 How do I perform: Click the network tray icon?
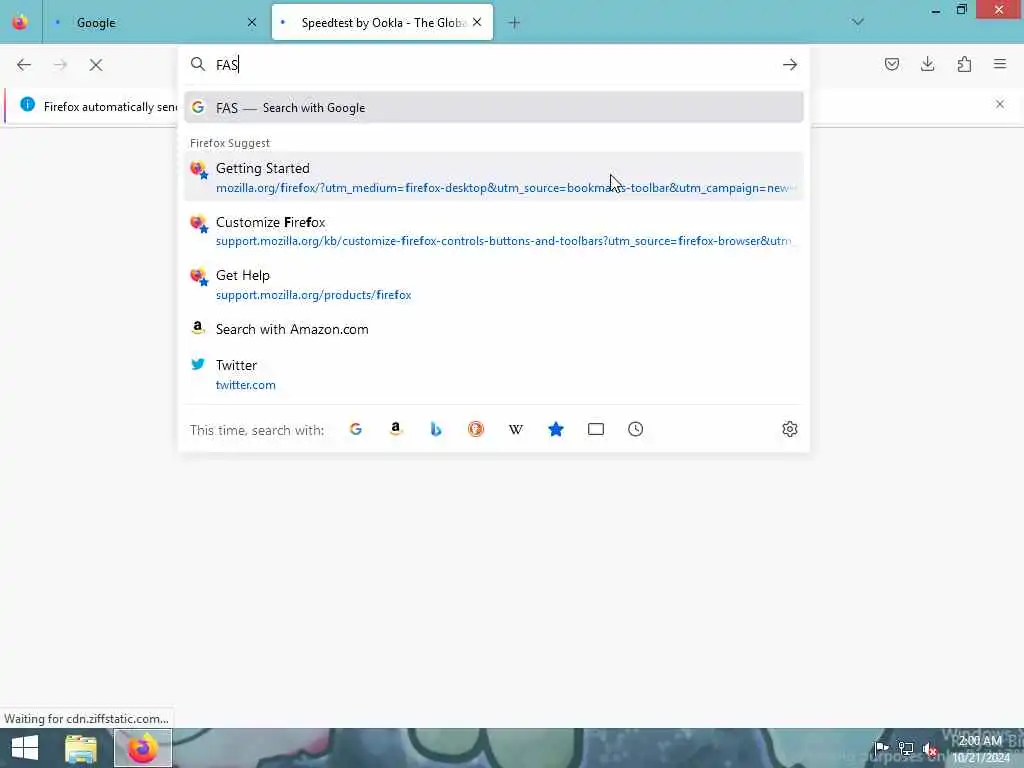click(905, 749)
